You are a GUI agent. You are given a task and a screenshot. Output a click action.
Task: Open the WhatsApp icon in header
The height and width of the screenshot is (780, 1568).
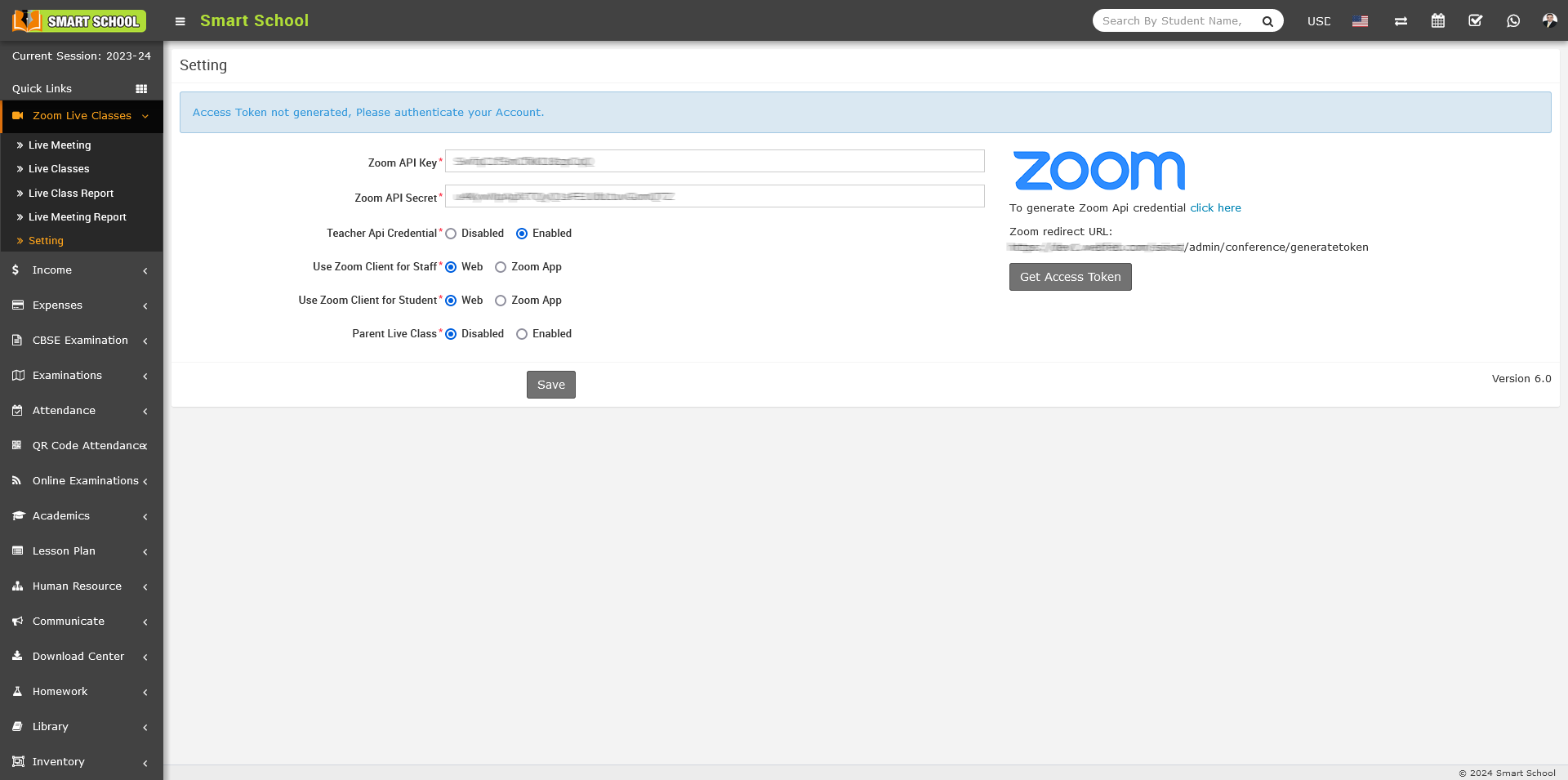point(1513,21)
